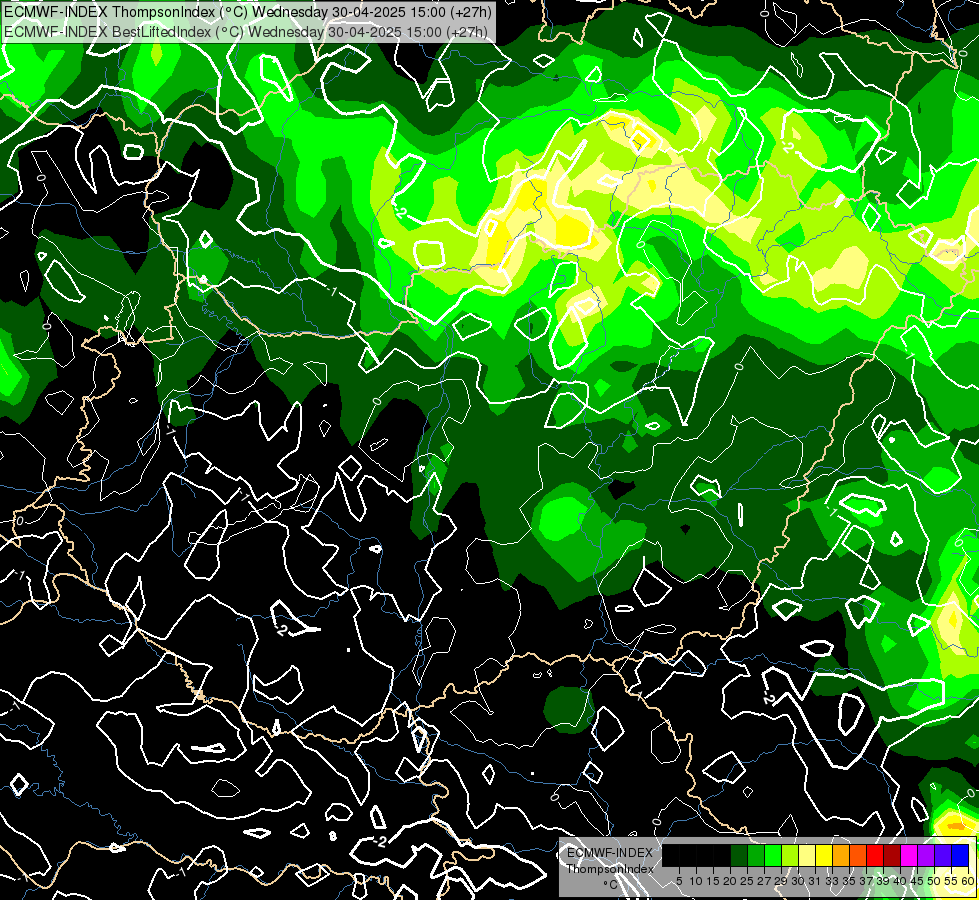Image resolution: width=979 pixels, height=900 pixels.
Task: Click the ThompsonIndex title line at top
Action: coord(248,11)
